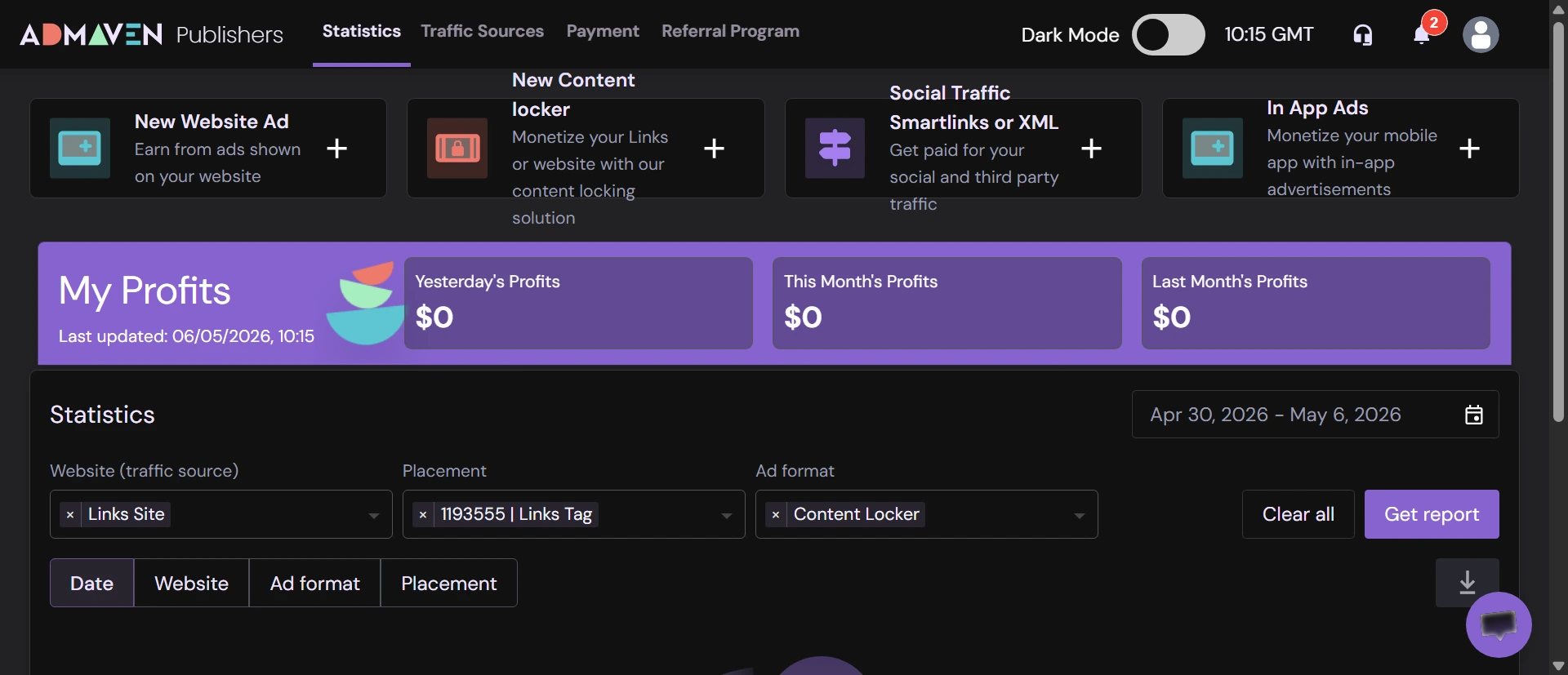Download the statistics report
Screen dimensions: 1568x675
(1467, 583)
